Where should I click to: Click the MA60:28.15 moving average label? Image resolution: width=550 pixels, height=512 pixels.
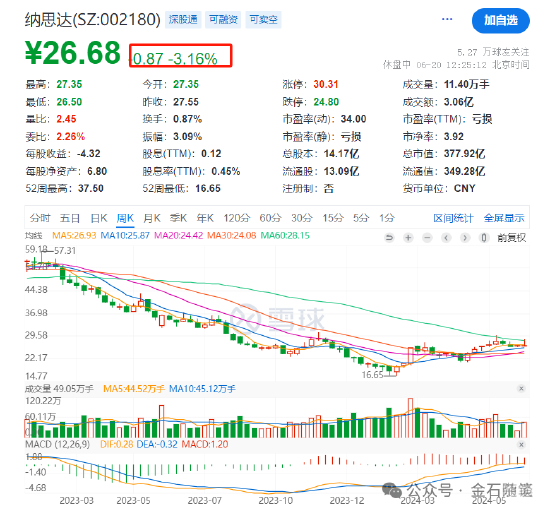pos(285,235)
